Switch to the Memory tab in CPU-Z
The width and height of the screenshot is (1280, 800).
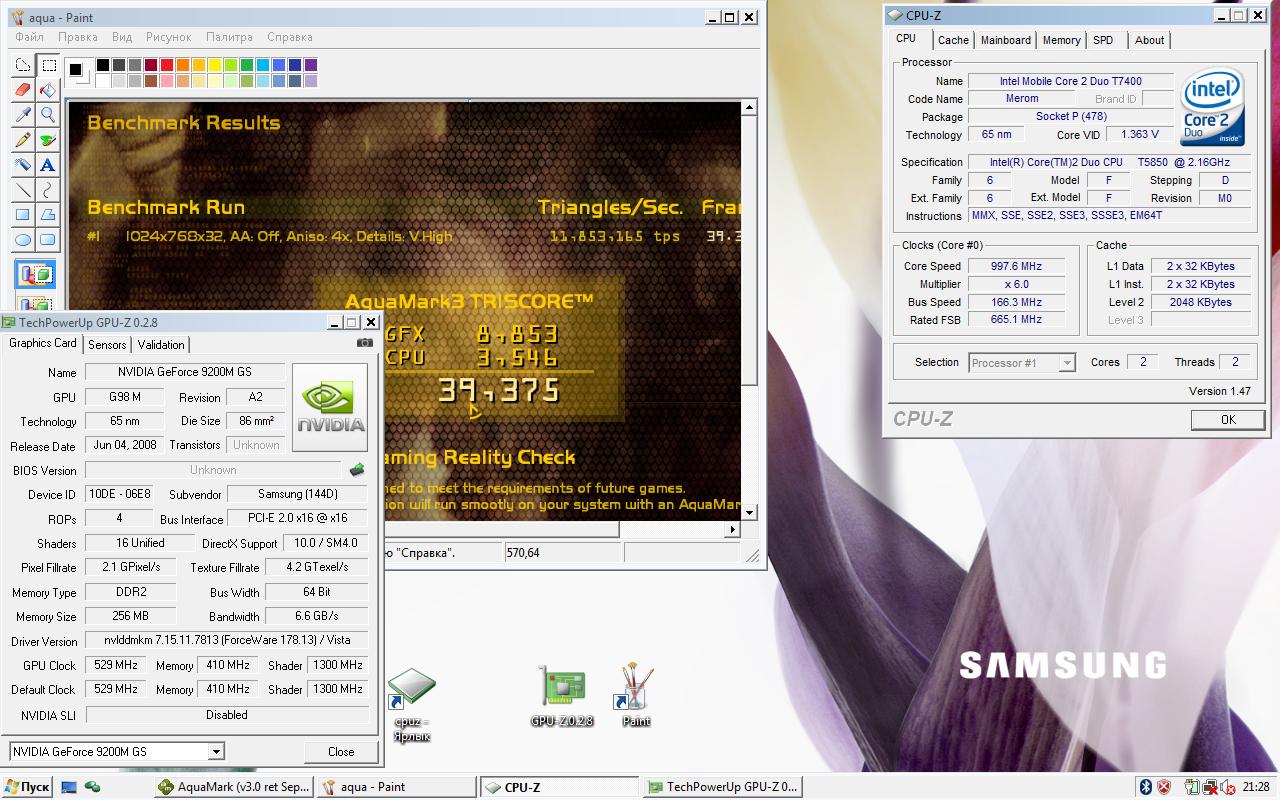pos(1061,40)
